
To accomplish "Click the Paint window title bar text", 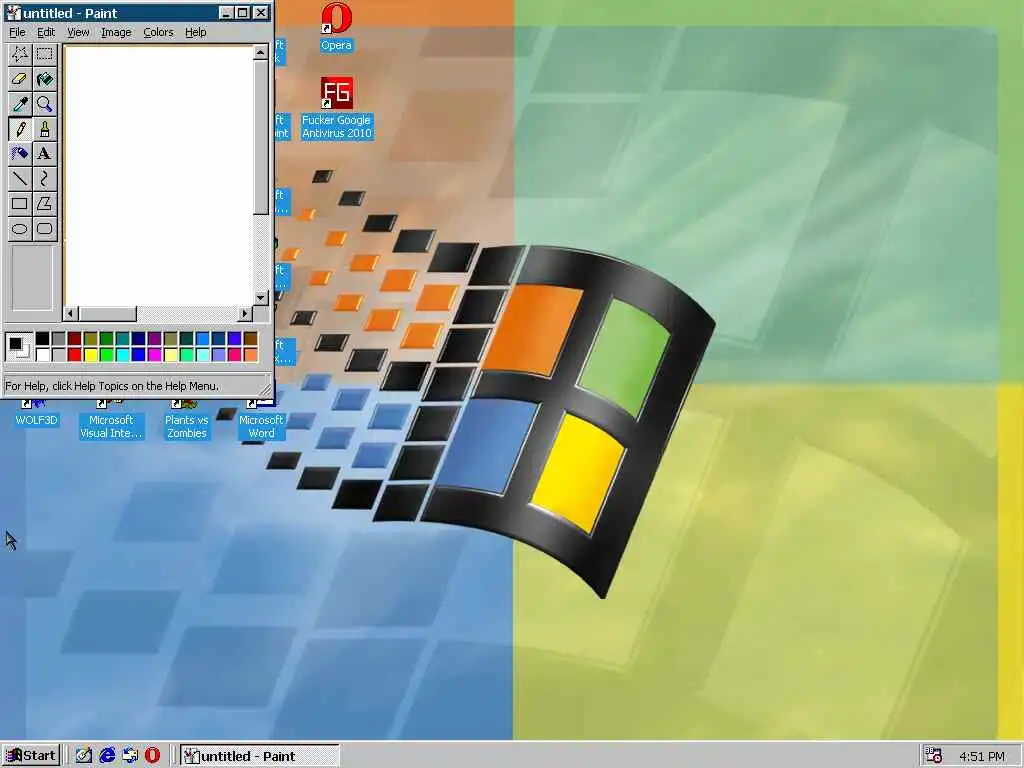I will (x=70, y=13).
